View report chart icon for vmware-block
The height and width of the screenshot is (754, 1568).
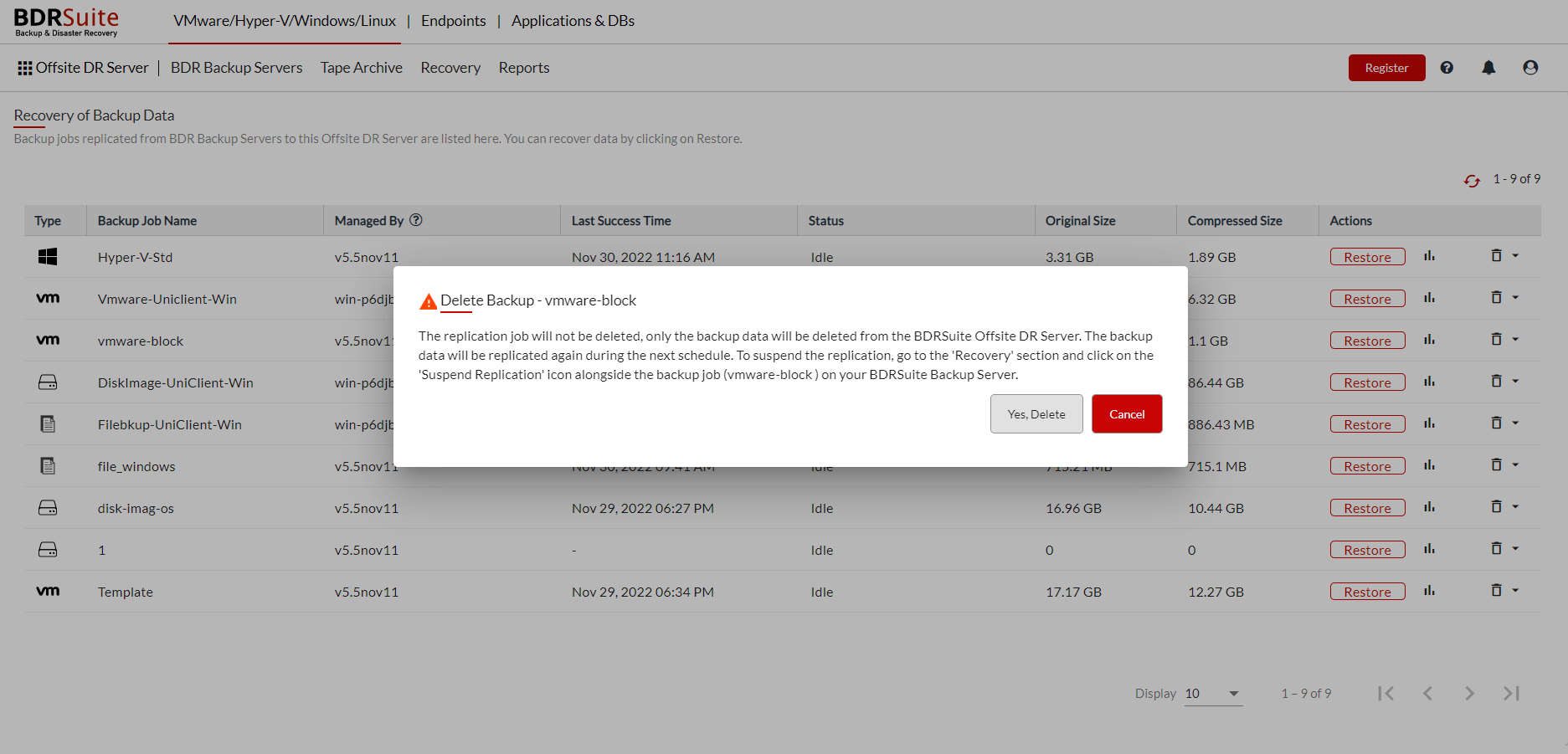1429,340
